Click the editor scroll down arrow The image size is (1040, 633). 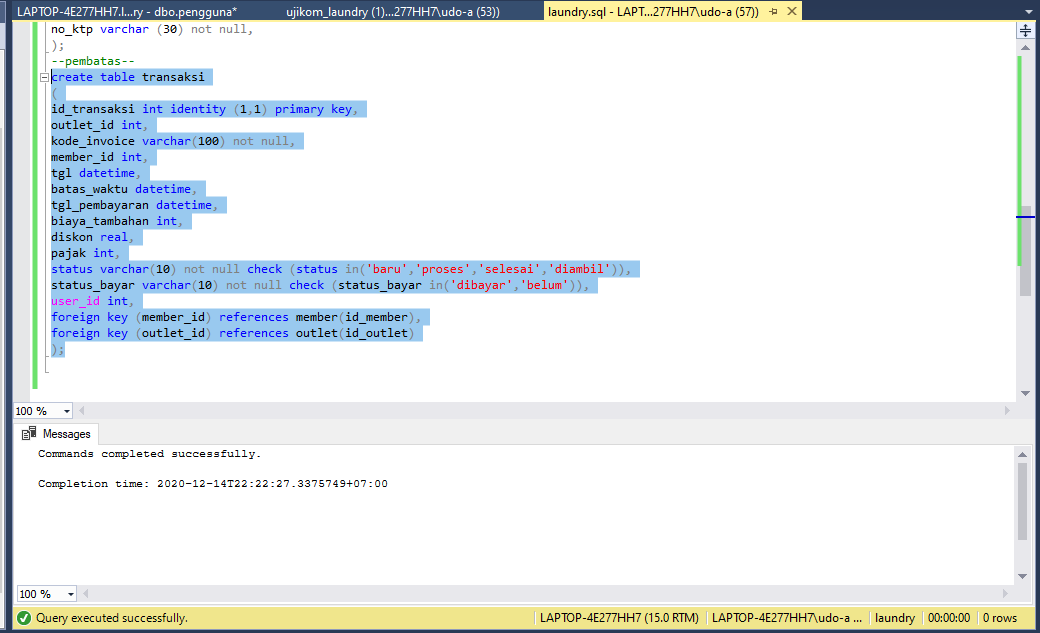pos(1025,393)
